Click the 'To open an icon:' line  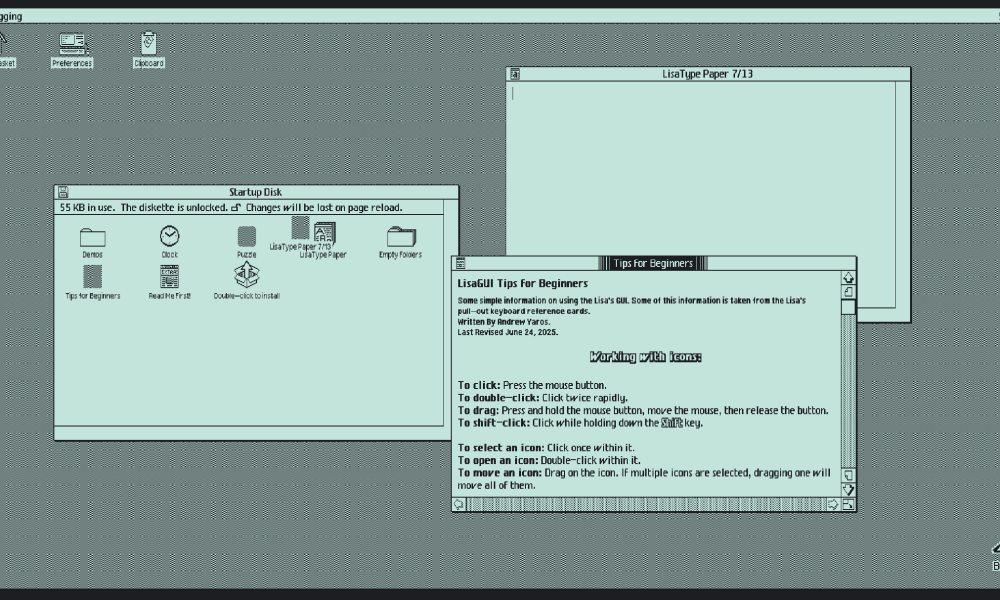(549, 460)
